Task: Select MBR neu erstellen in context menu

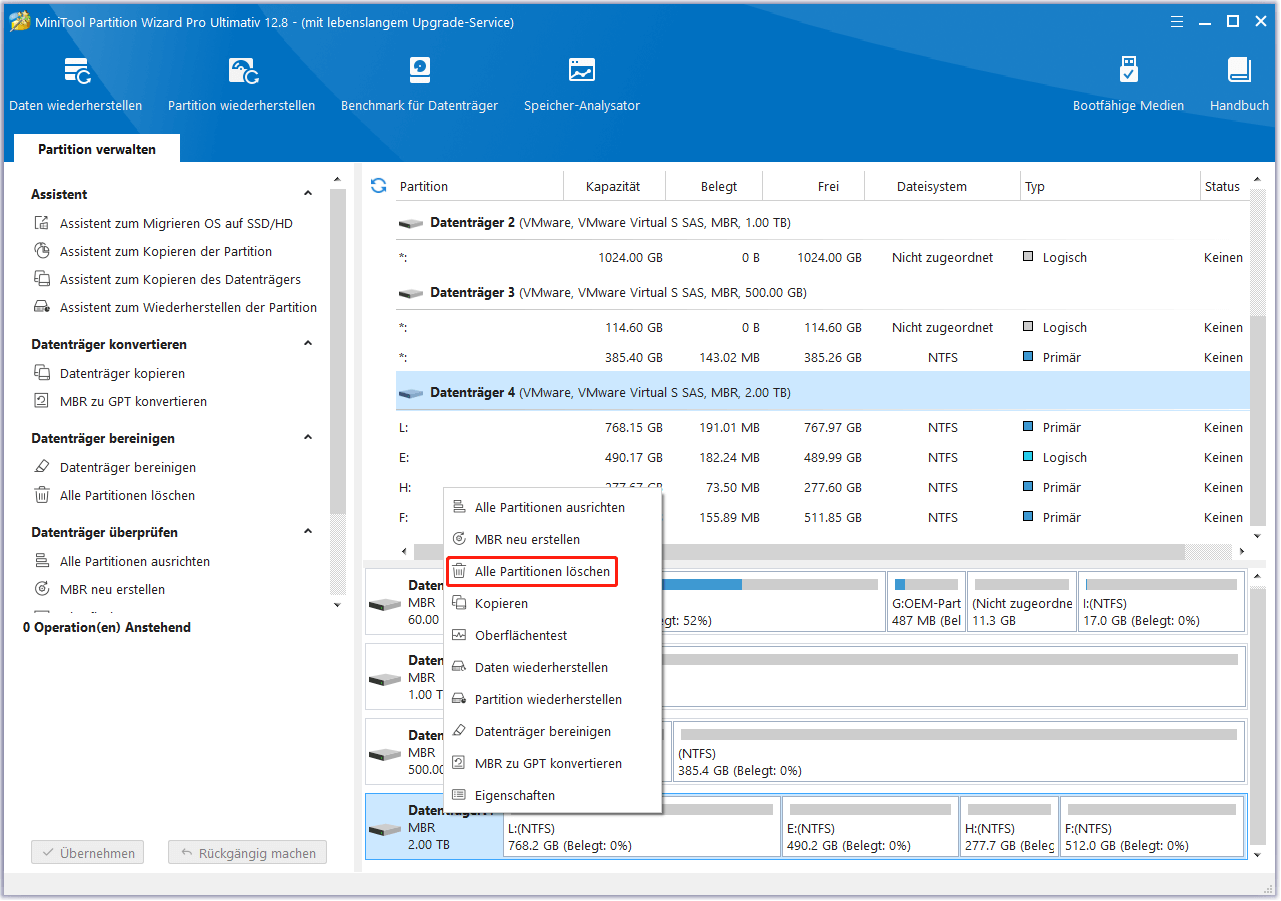Action: click(552, 540)
